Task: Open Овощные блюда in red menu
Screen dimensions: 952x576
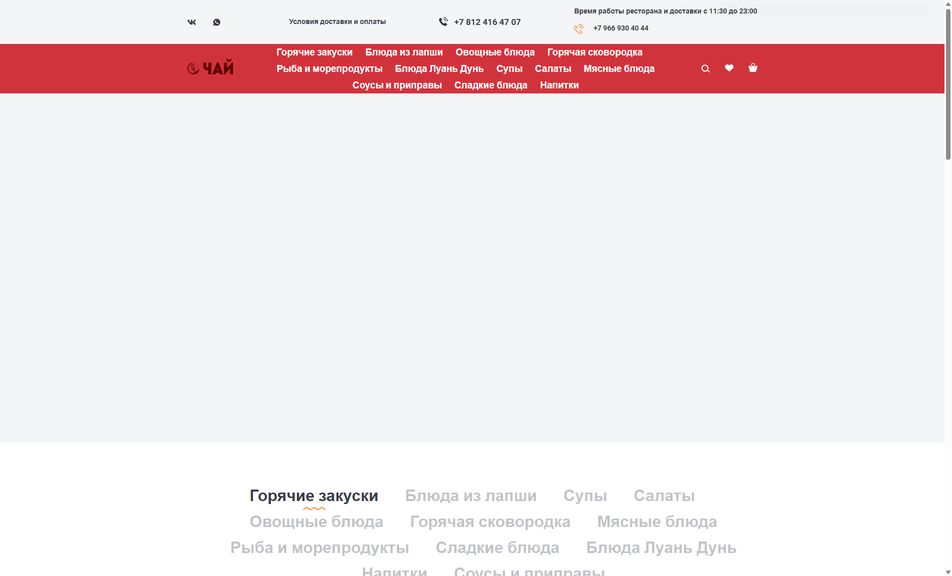Action: [495, 52]
